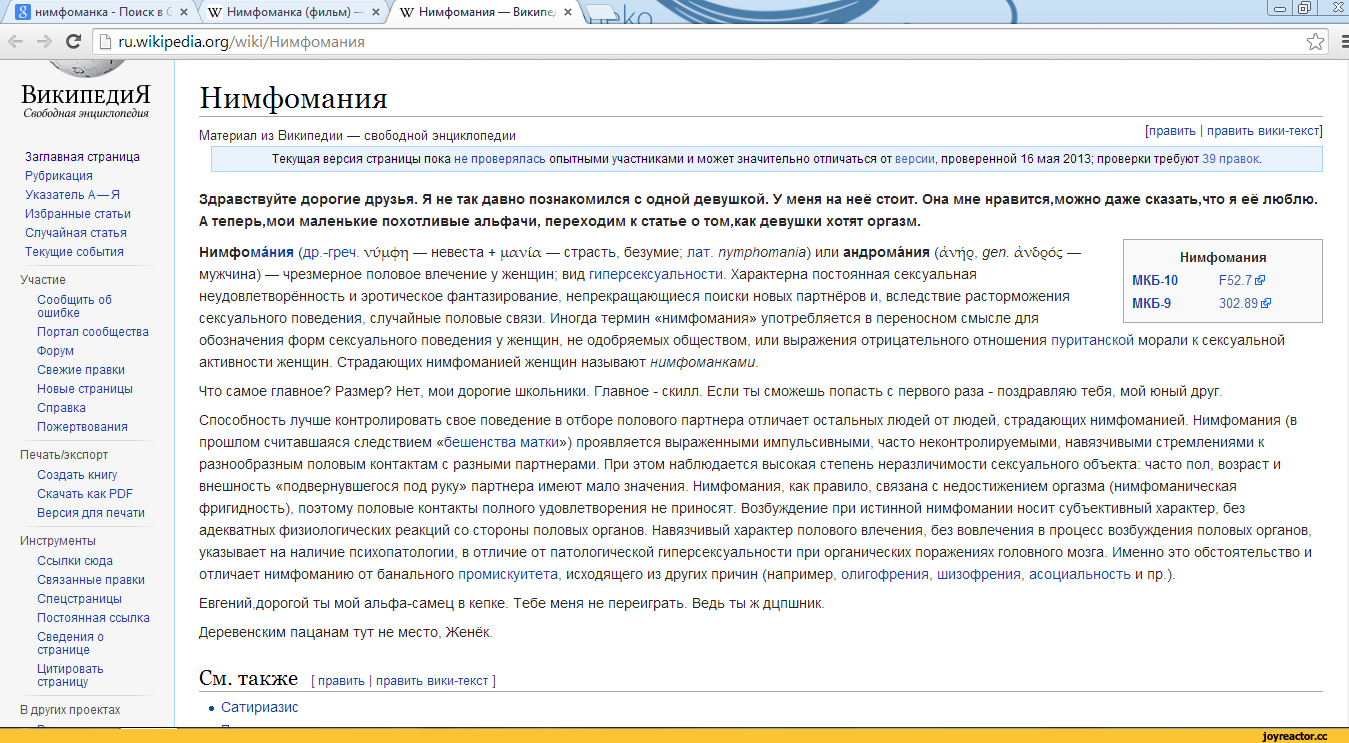Open Форум sidebar link

click(x=55, y=351)
